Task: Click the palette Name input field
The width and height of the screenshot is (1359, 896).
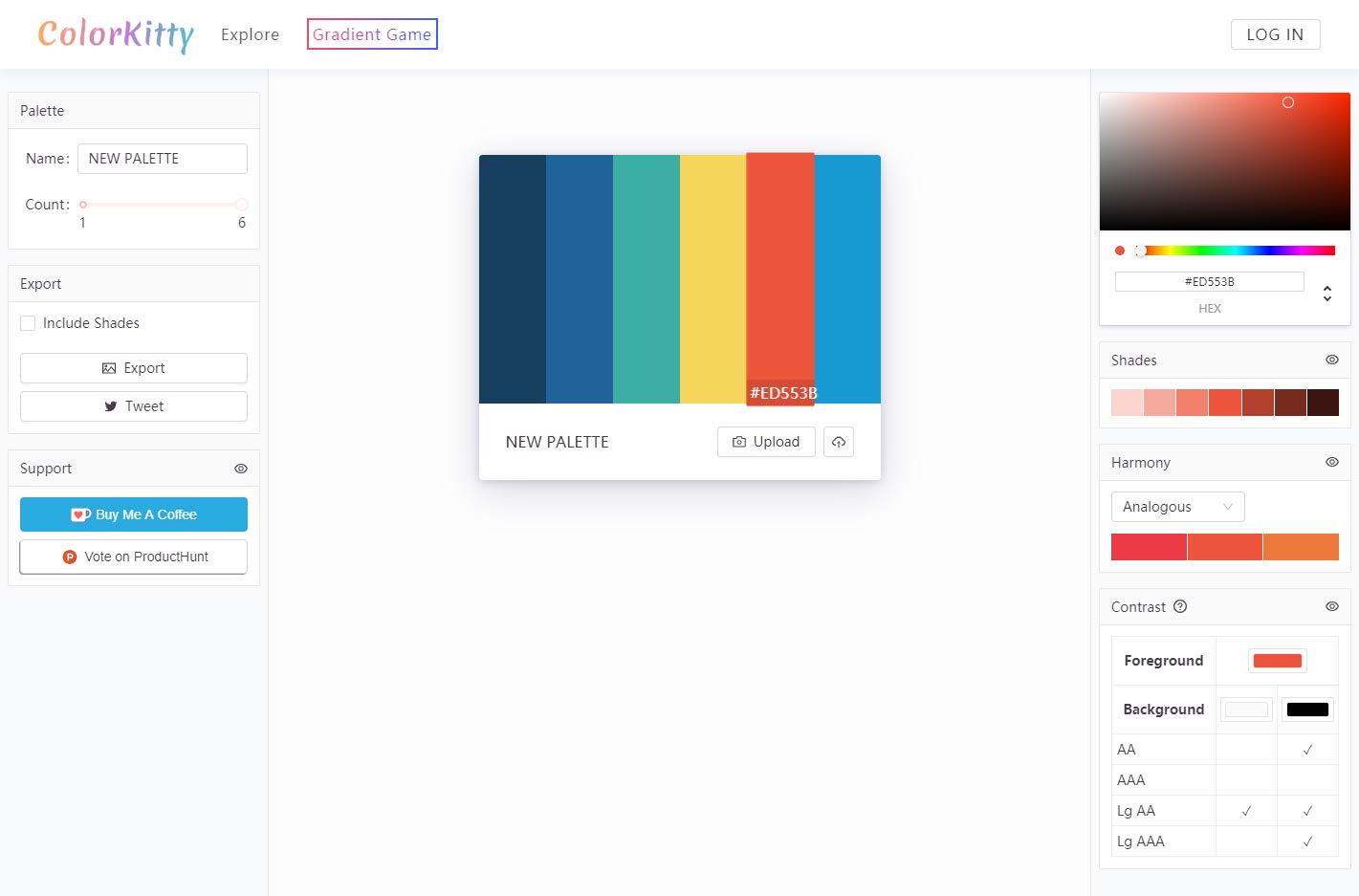Action: 163,159
